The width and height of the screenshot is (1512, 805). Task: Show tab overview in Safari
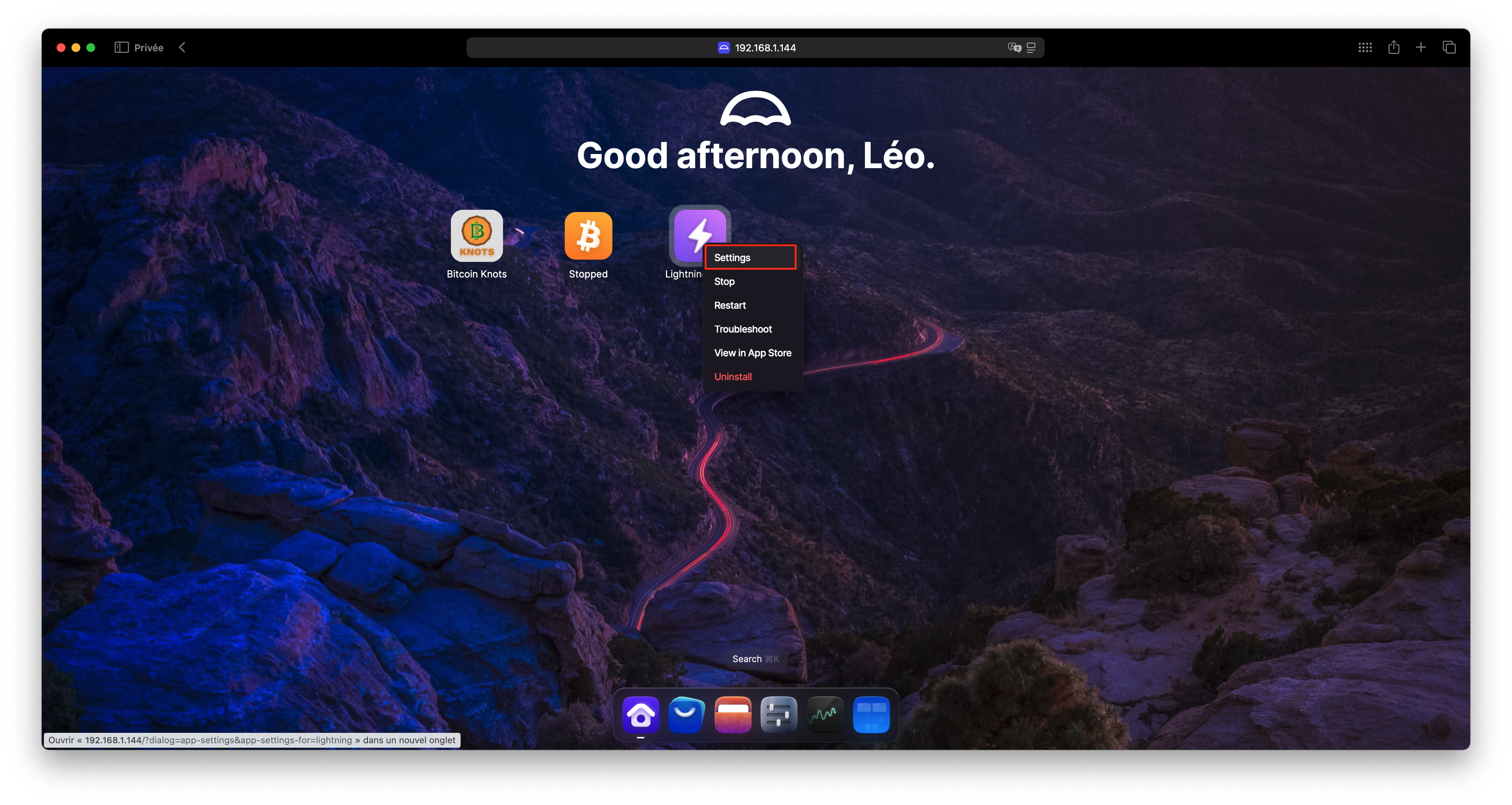[x=1449, y=48]
